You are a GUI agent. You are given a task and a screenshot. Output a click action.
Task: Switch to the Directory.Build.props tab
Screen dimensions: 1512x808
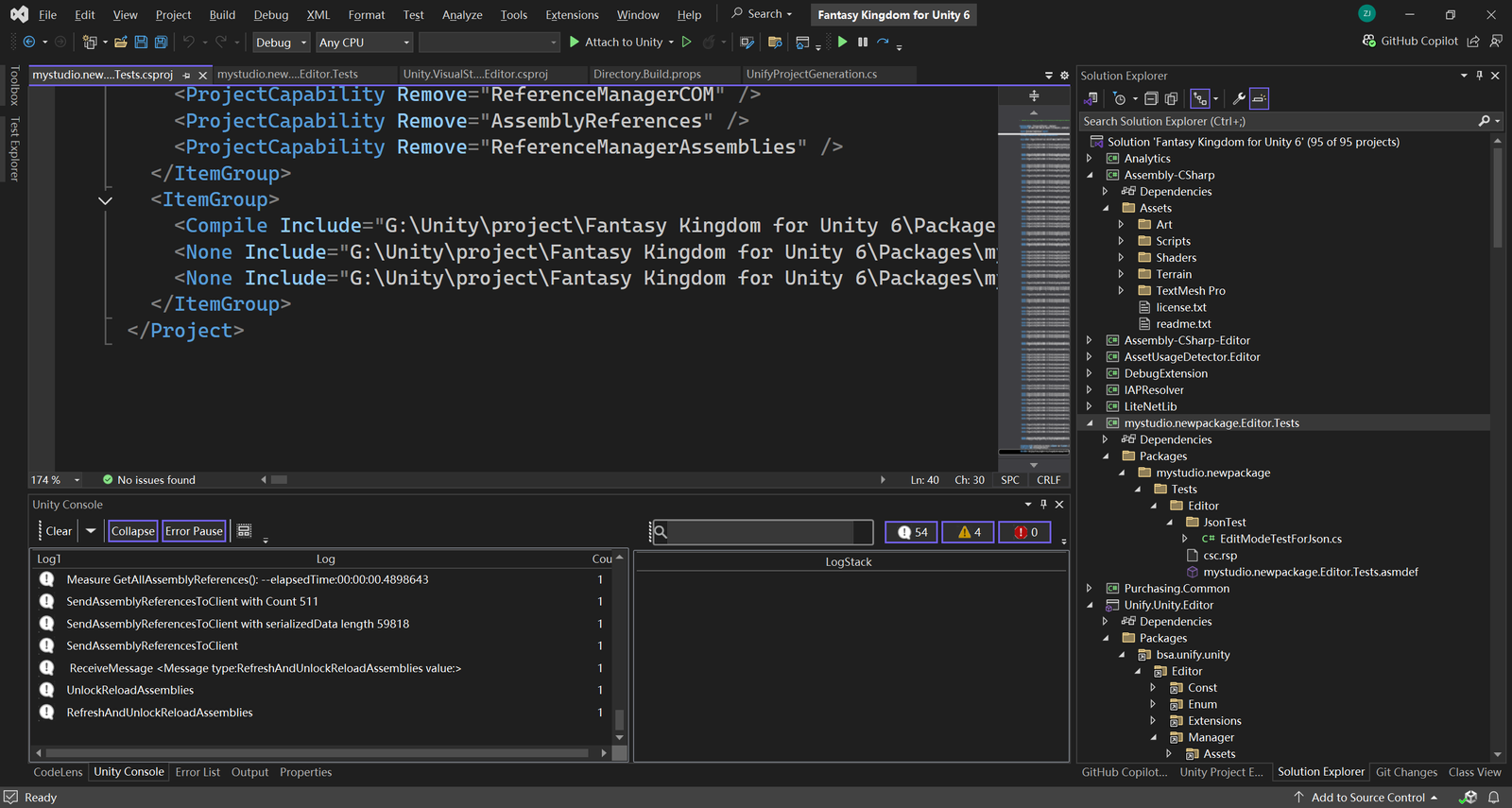646,75
